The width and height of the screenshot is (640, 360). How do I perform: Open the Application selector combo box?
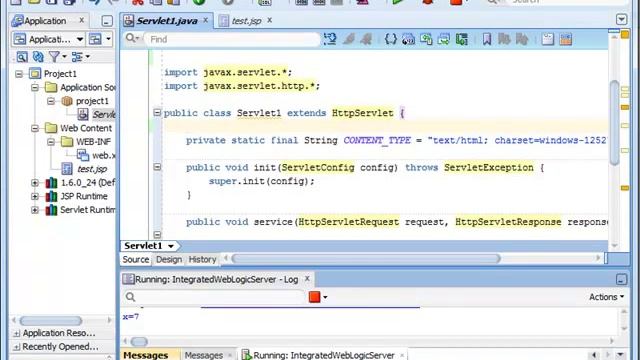click(49, 39)
